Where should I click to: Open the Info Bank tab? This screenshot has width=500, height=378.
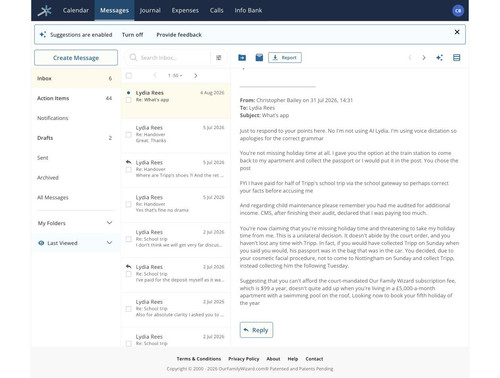(x=248, y=10)
